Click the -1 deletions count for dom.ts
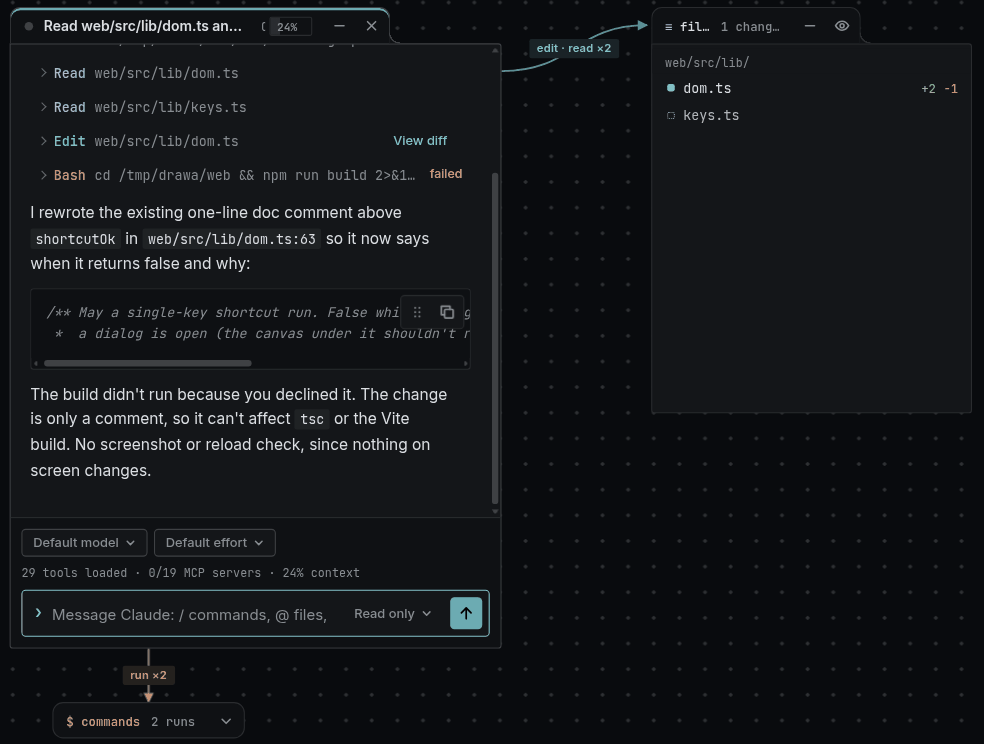Image resolution: width=984 pixels, height=744 pixels. click(951, 89)
